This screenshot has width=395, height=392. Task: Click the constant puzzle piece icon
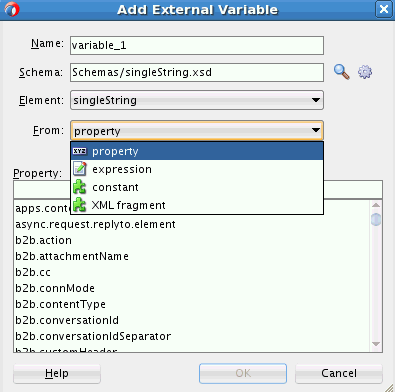tap(79, 187)
